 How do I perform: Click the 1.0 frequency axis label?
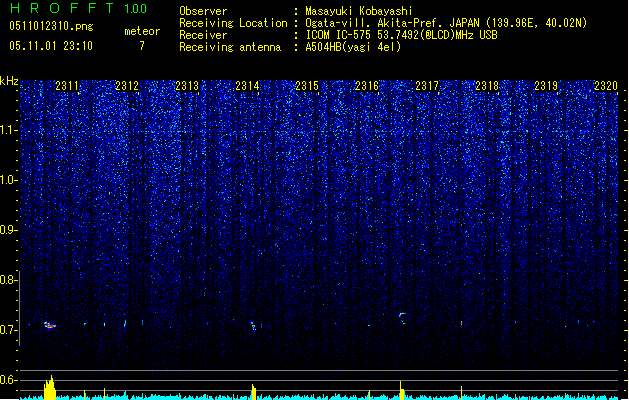point(8,180)
